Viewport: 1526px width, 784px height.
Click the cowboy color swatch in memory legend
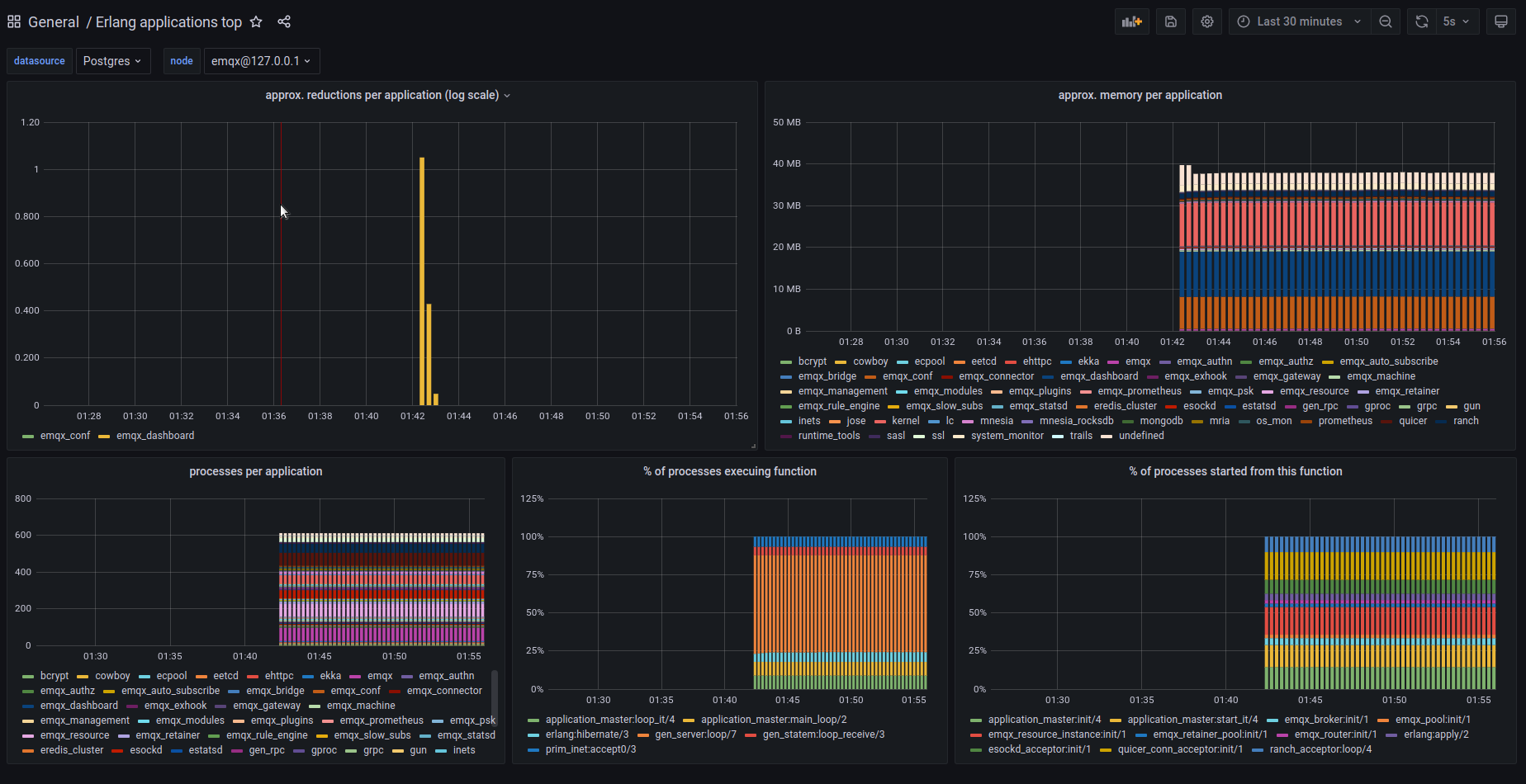(x=841, y=361)
